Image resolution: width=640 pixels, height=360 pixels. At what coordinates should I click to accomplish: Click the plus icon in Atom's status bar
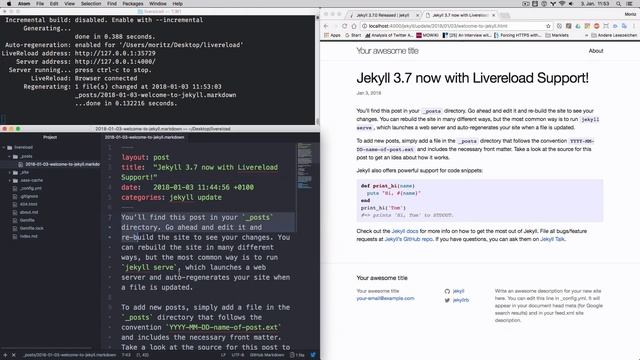5,355
